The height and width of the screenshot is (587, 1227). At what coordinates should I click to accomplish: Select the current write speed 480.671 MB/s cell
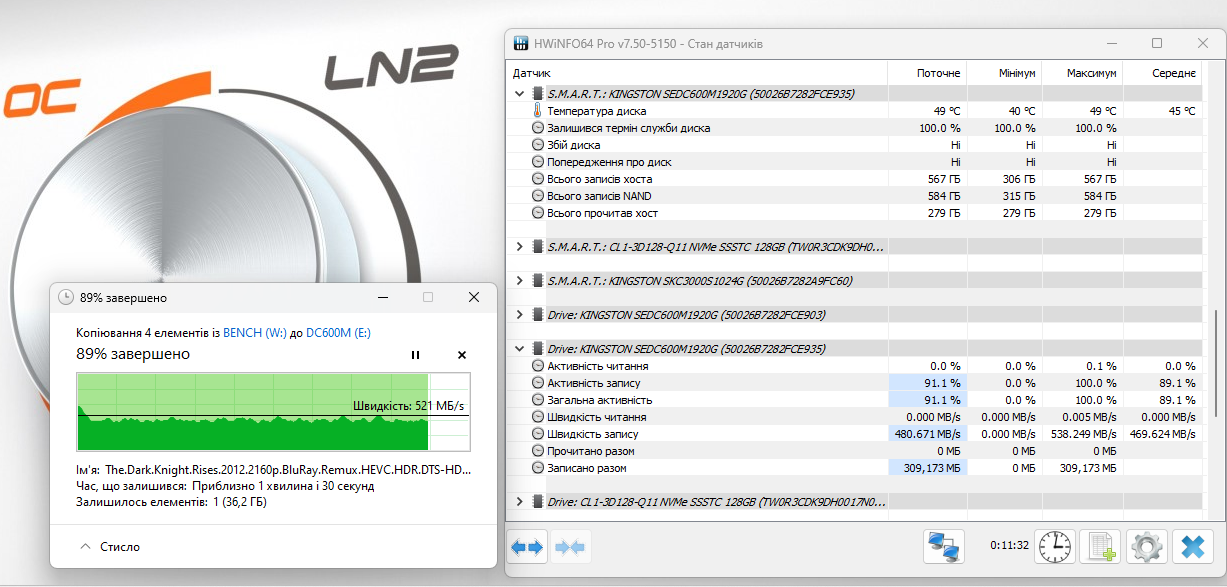pos(926,434)
